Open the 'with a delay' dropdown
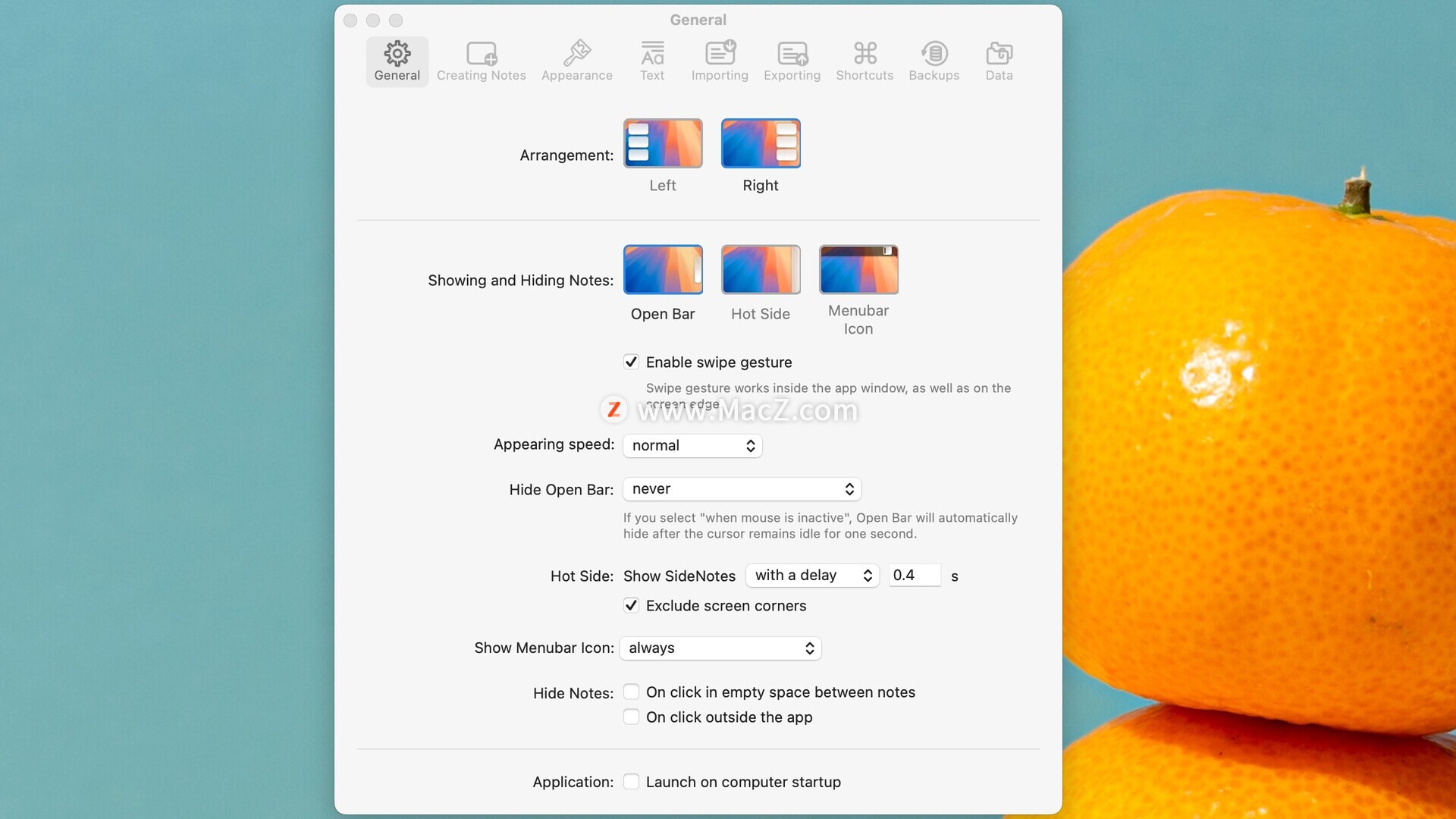 (x=812, y=576)
